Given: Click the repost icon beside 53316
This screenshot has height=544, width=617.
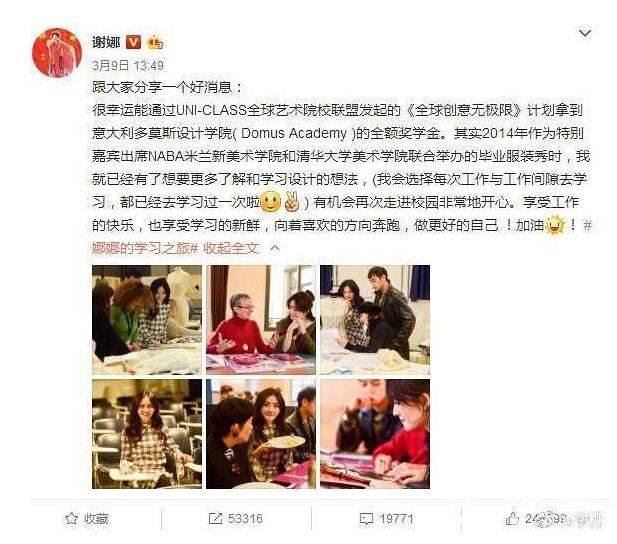Looking at the screenshot, I should [x=215, y=518].
